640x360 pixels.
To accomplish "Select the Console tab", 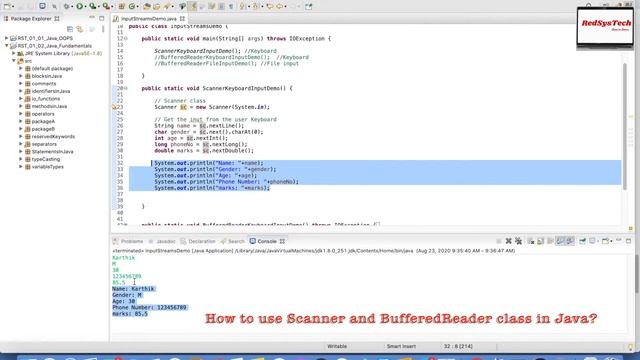I will point(267,241).
